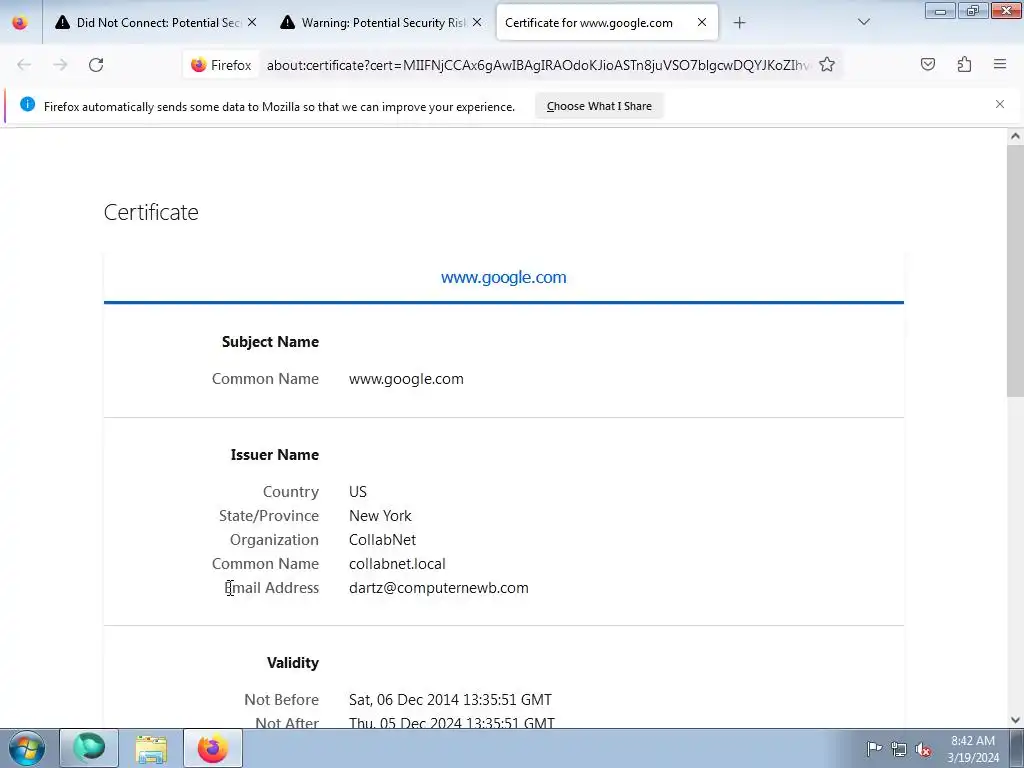Click scrollbar up arrow
Screen dimensions: 1024x768
click(x=1015, y=136)
